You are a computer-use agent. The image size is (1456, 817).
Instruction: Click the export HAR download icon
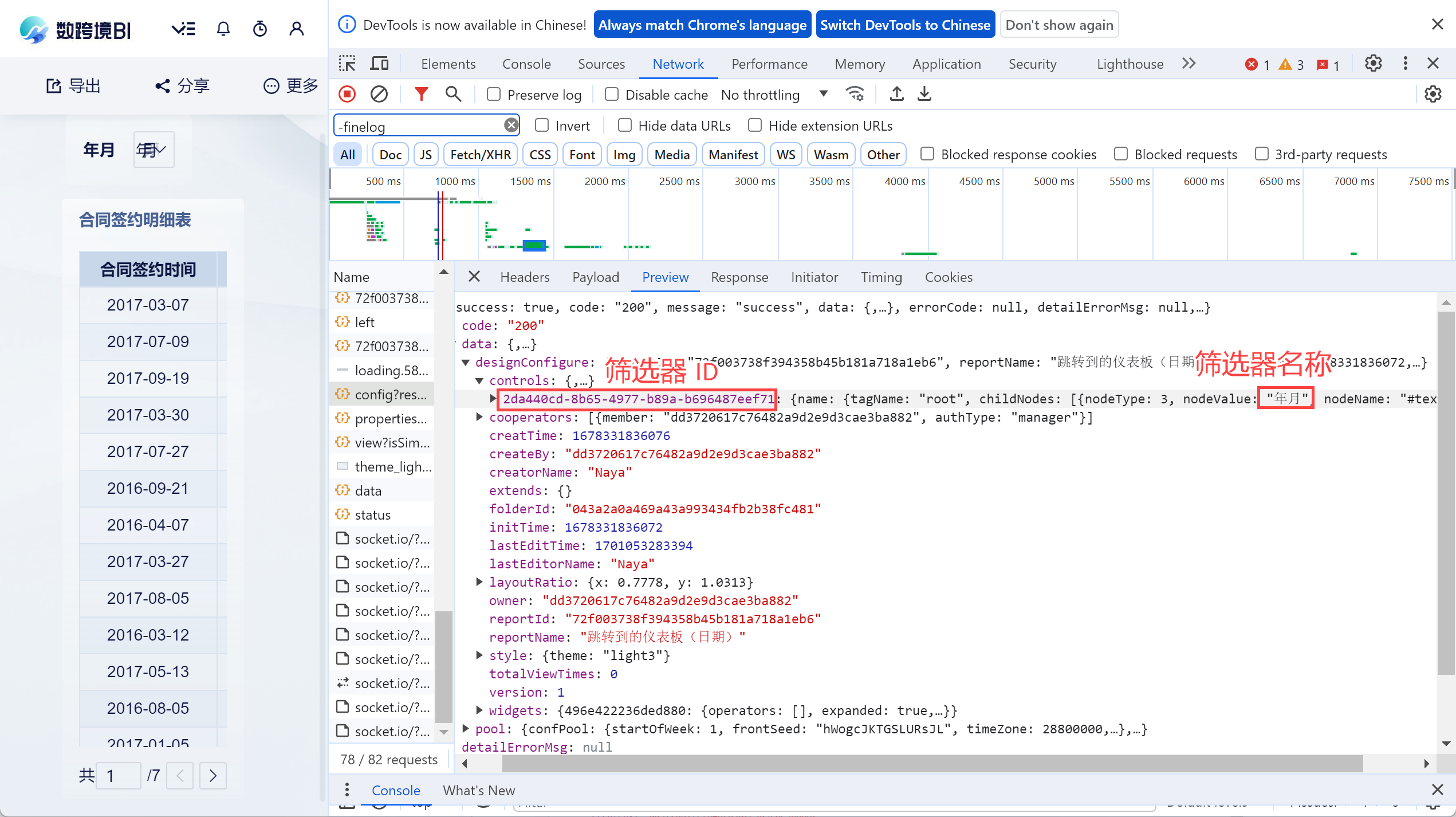click(x=924, y=94)
